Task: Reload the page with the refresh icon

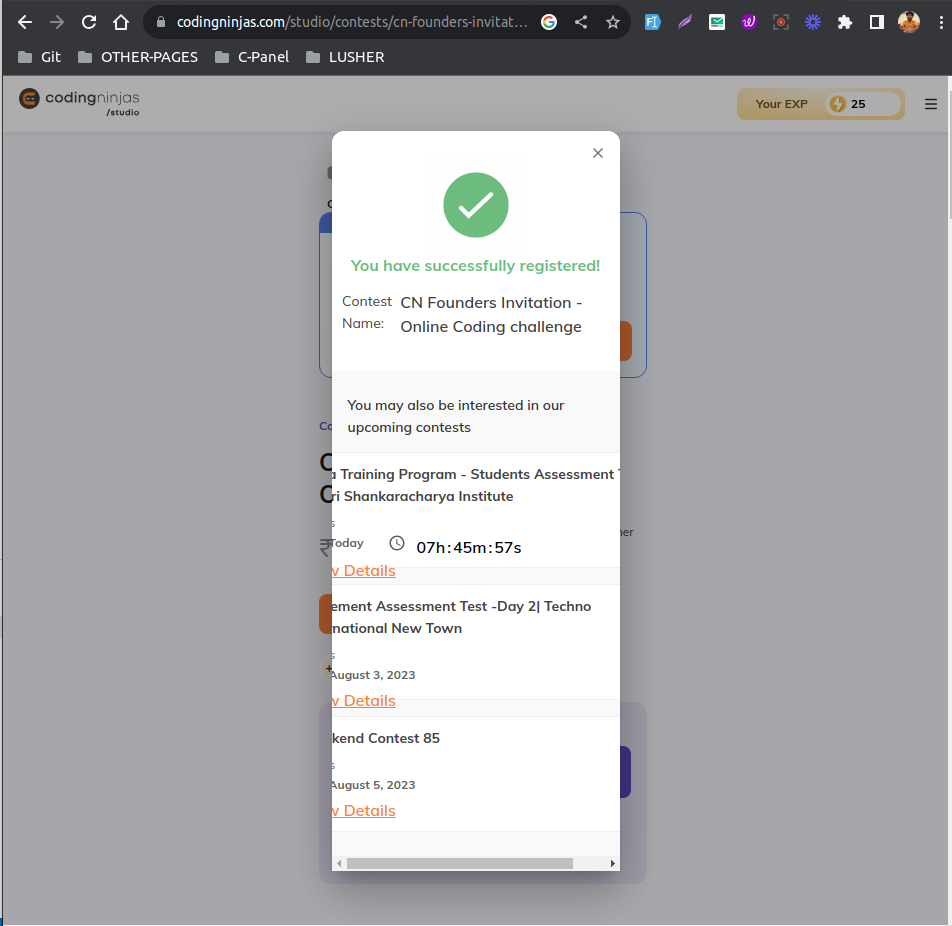Action: [89, 22]
